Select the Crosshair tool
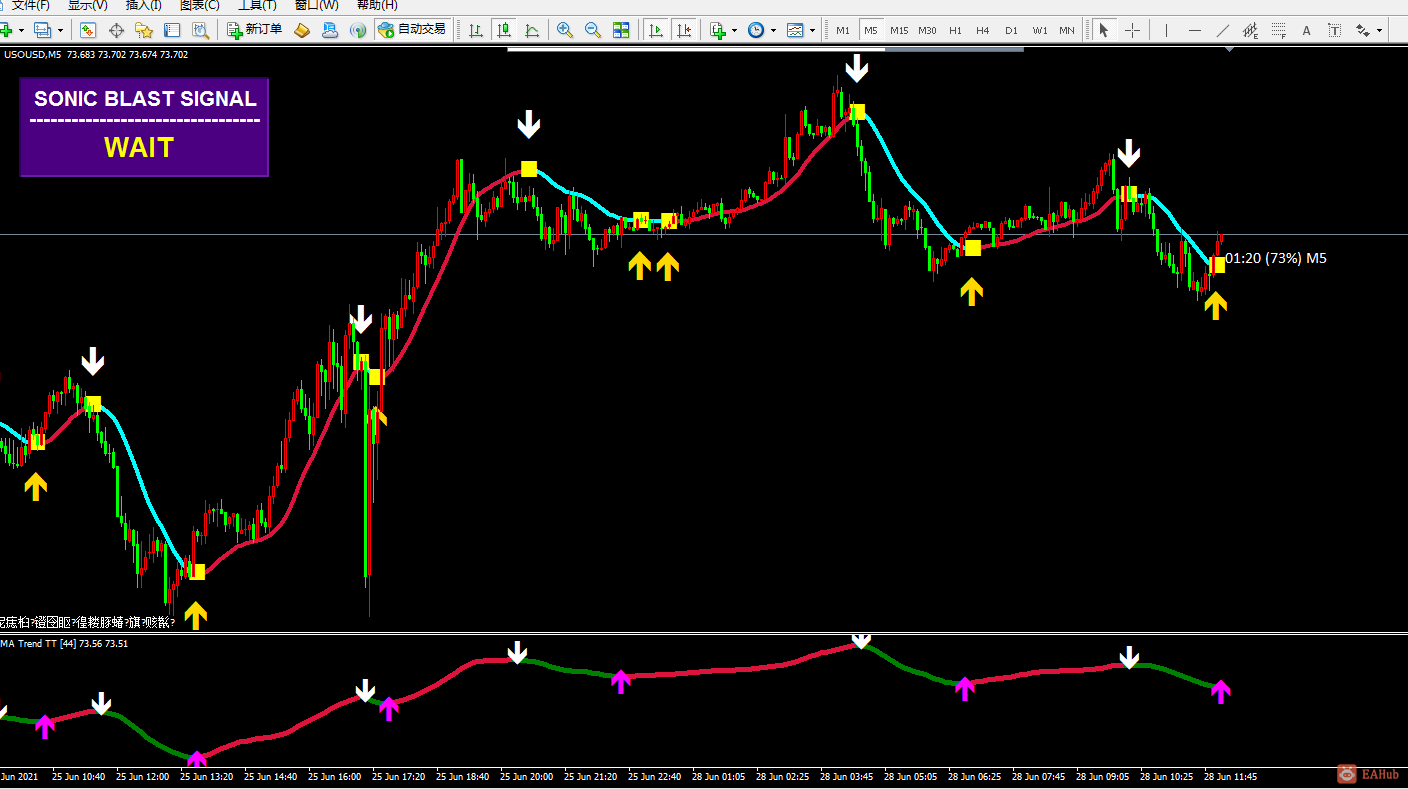 click(1132, 30)
